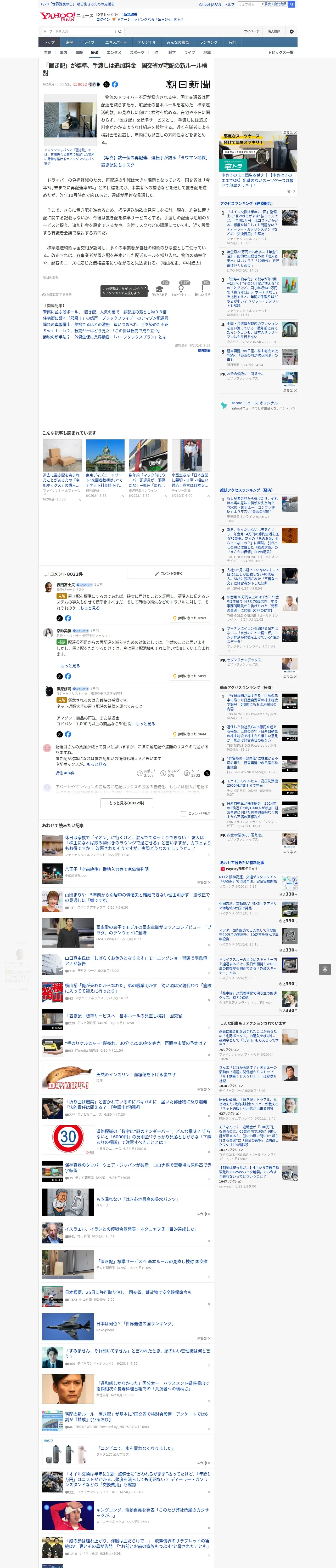
Task: Open the エキスパート tab
Action: coord(116,43)
